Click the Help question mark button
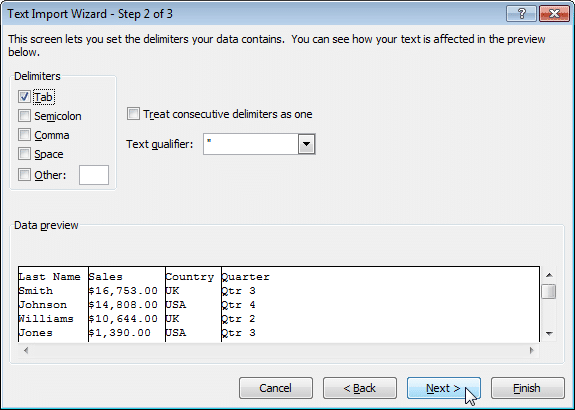This screenshot has height=410, width=575. pos(521,14)
